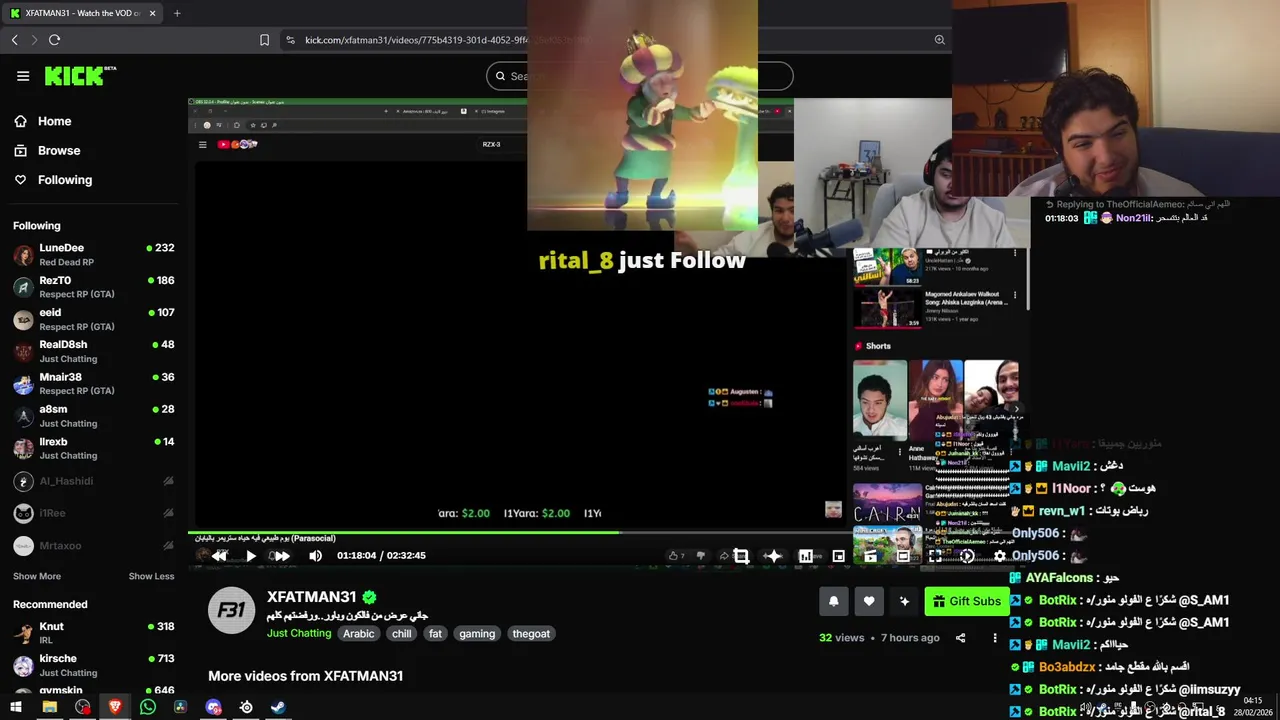This screenshot has height=720, width=1280.
Task: Open the Windows Start menu
Action: (16, 707)
